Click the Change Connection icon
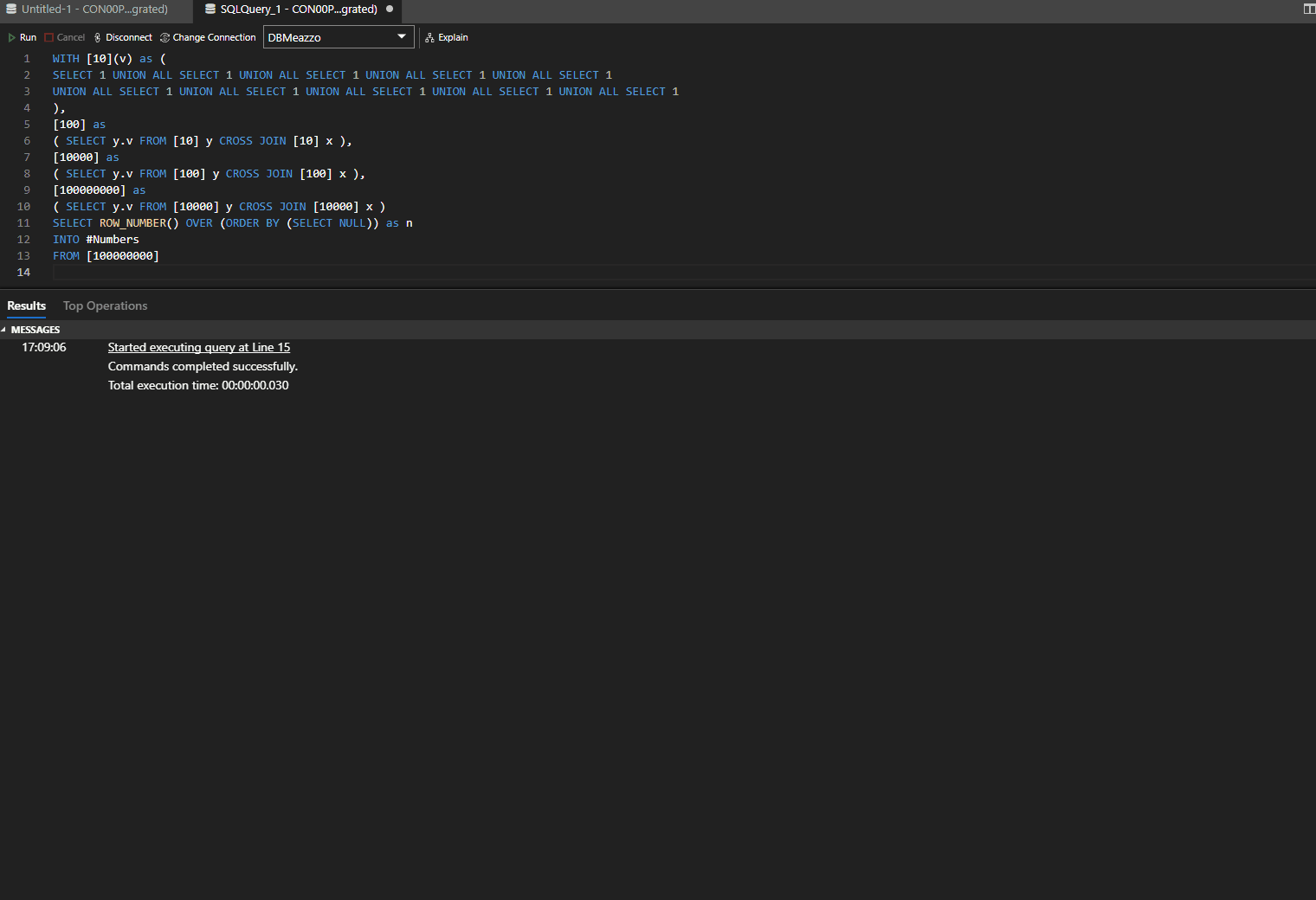 tap(164, 38)
